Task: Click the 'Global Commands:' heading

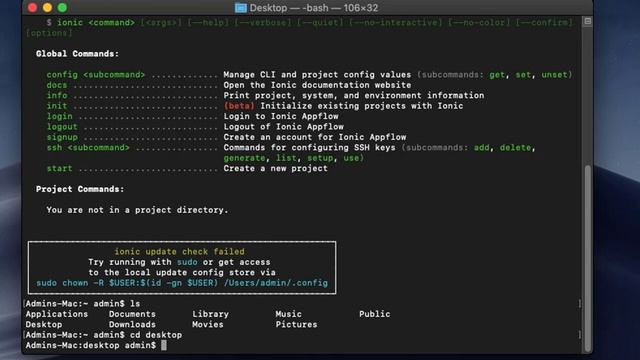Action: click(77, 54)
